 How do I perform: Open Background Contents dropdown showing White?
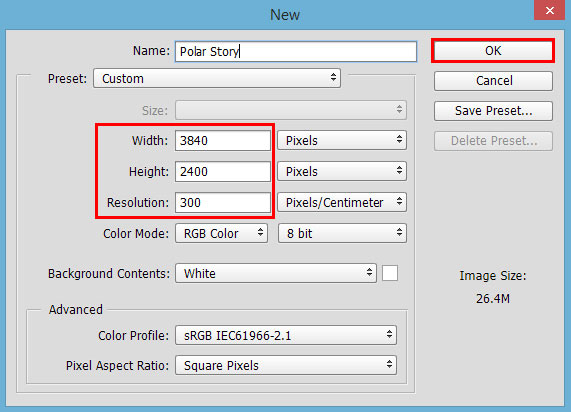(276, 273)
